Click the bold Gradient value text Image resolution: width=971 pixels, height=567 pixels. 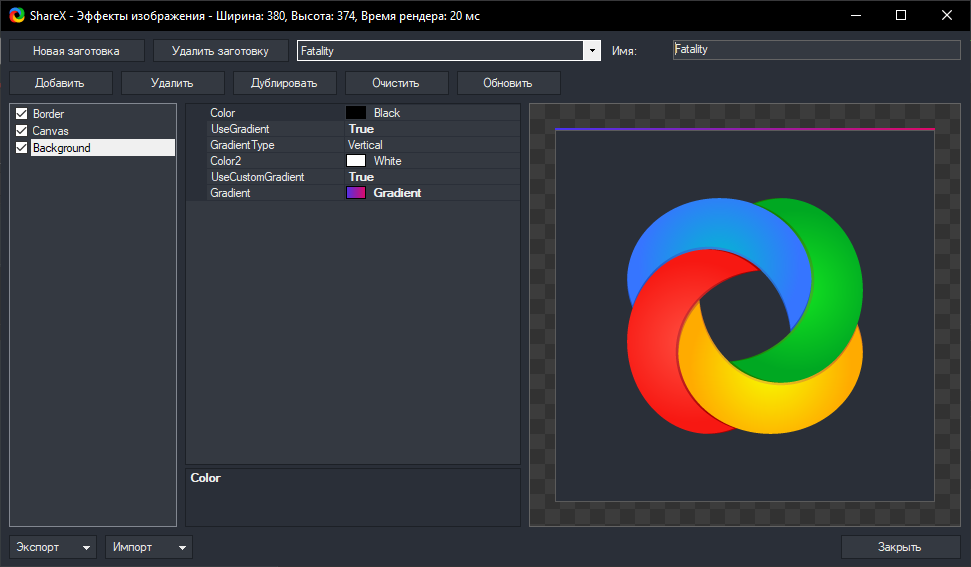coord(398,193)
